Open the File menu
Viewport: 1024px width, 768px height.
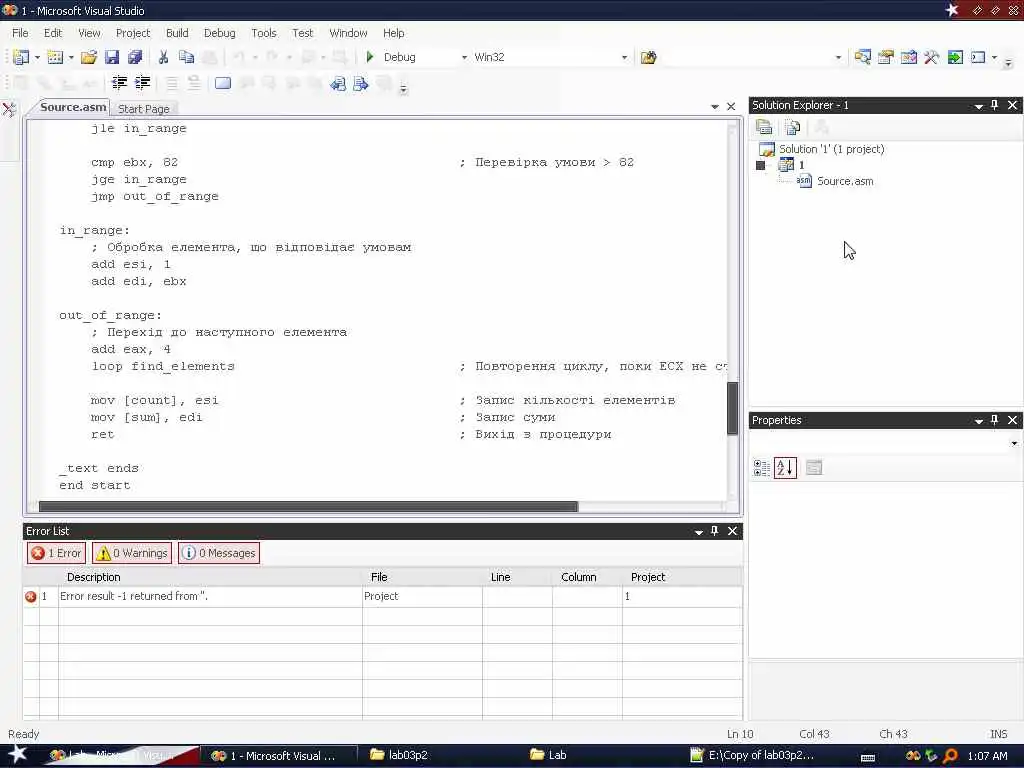pyautogui.click(x=20, y=33)
